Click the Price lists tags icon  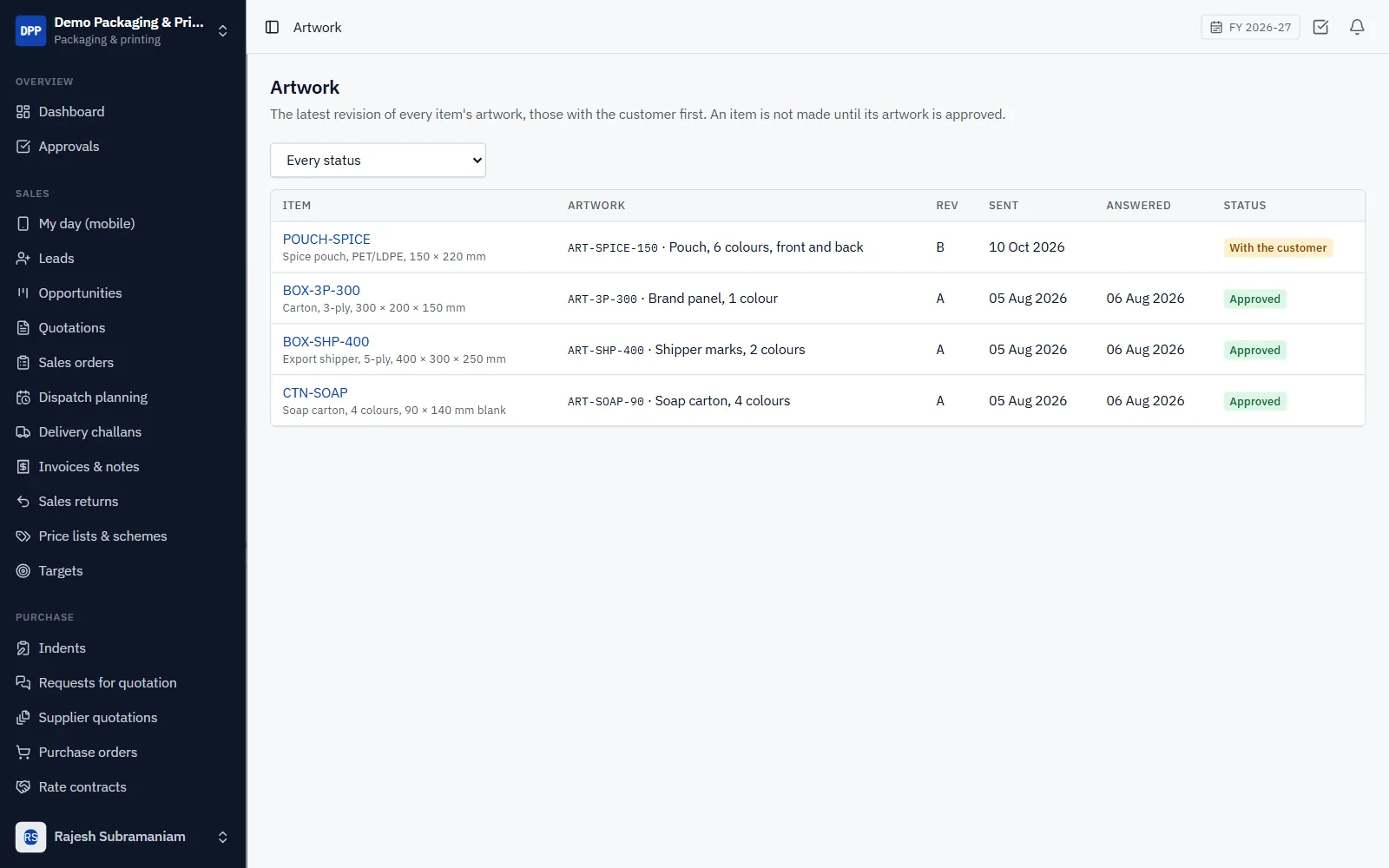tap(23, 536)
